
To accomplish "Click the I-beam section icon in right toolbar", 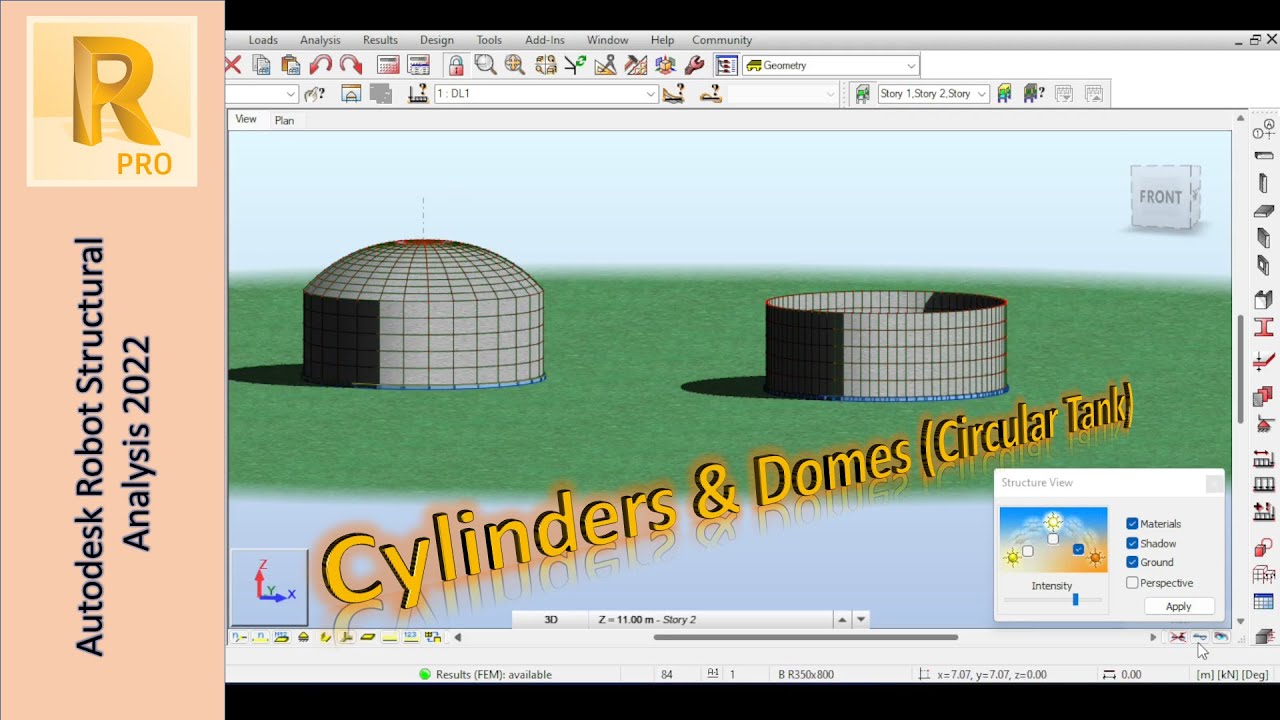I will (1264, 328).
